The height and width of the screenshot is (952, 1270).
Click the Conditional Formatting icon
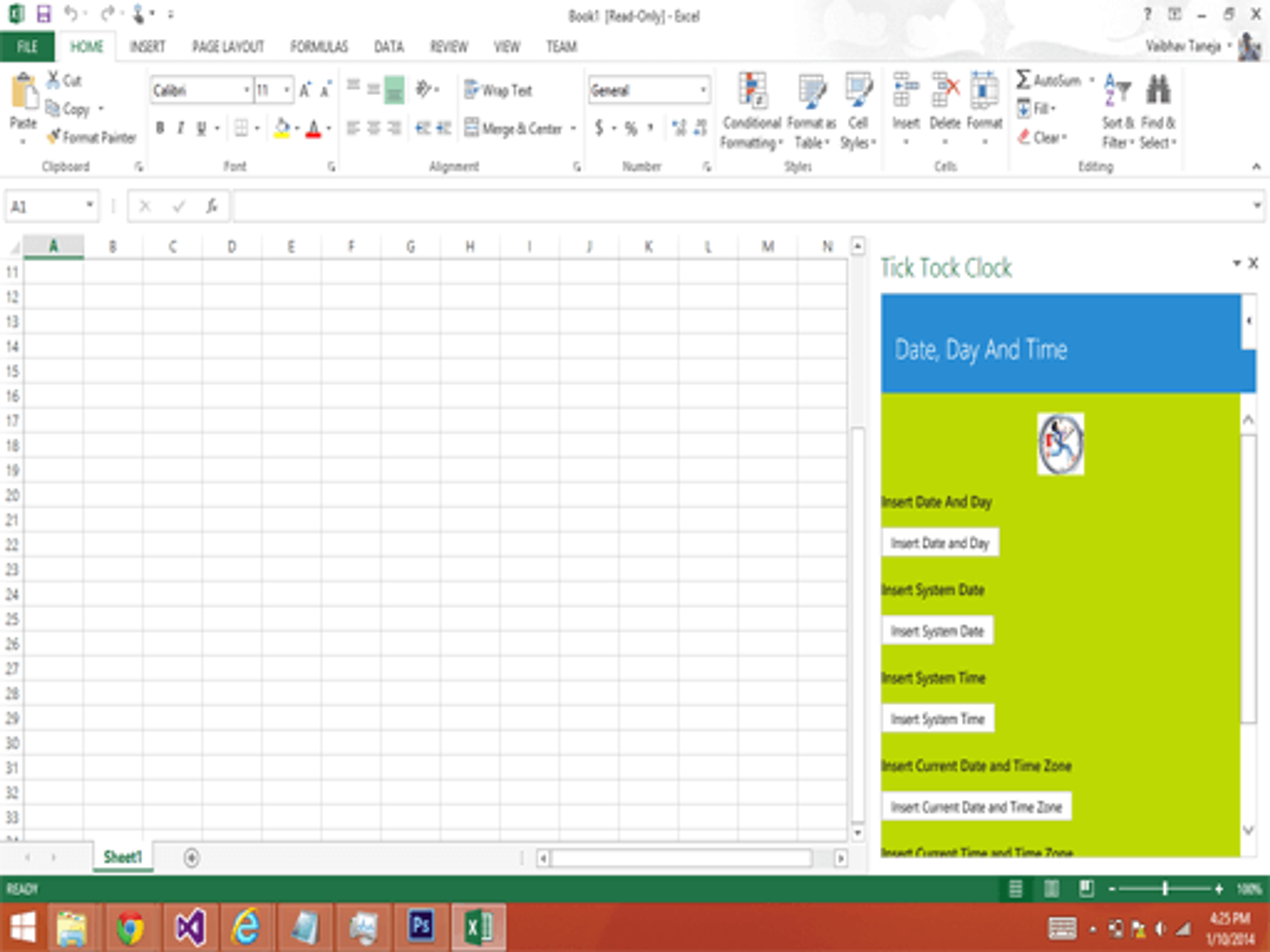(752, 91)
